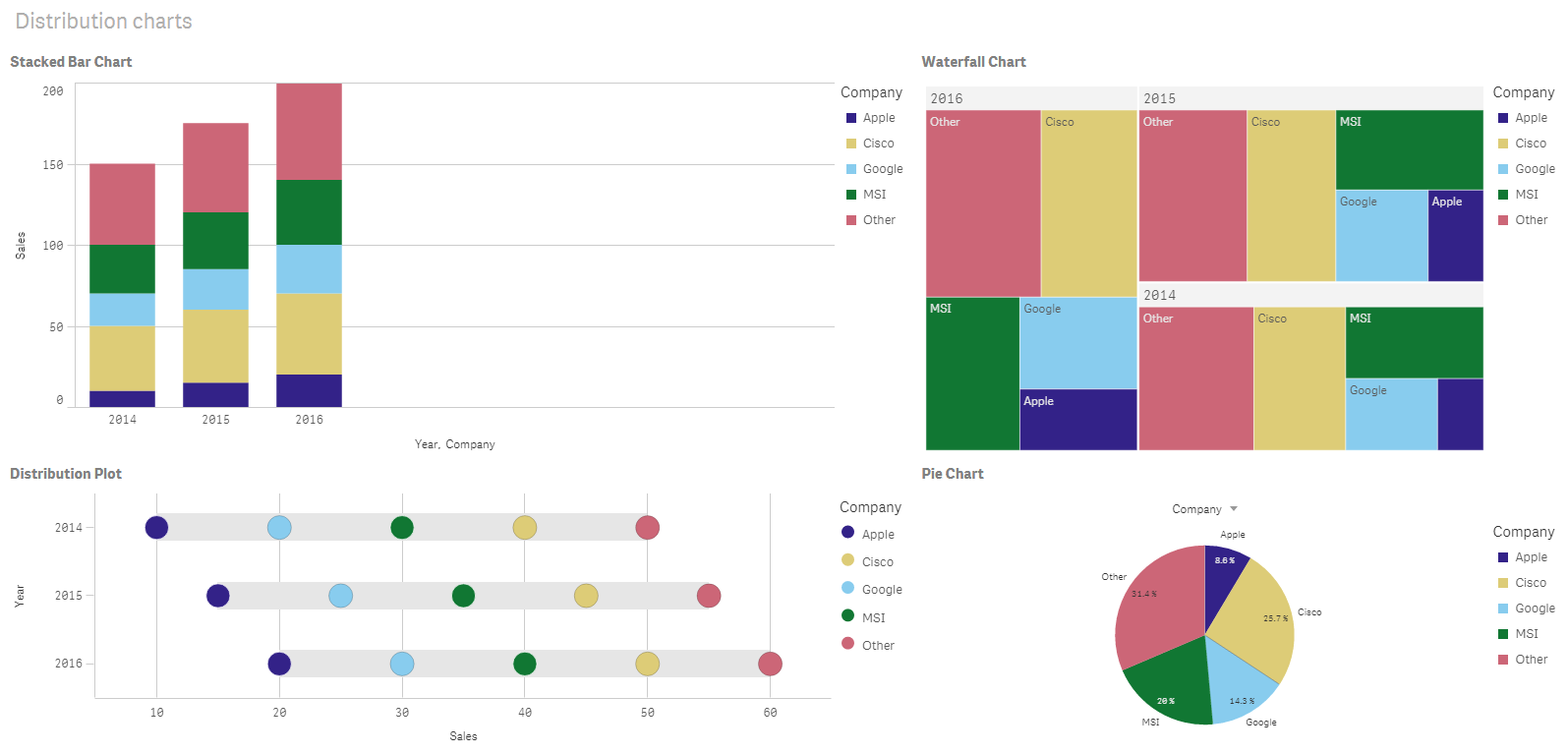
Task: Click the 2016 label on Distribution Plot axis
Action: pyautogui.click(x=69, y=664)
